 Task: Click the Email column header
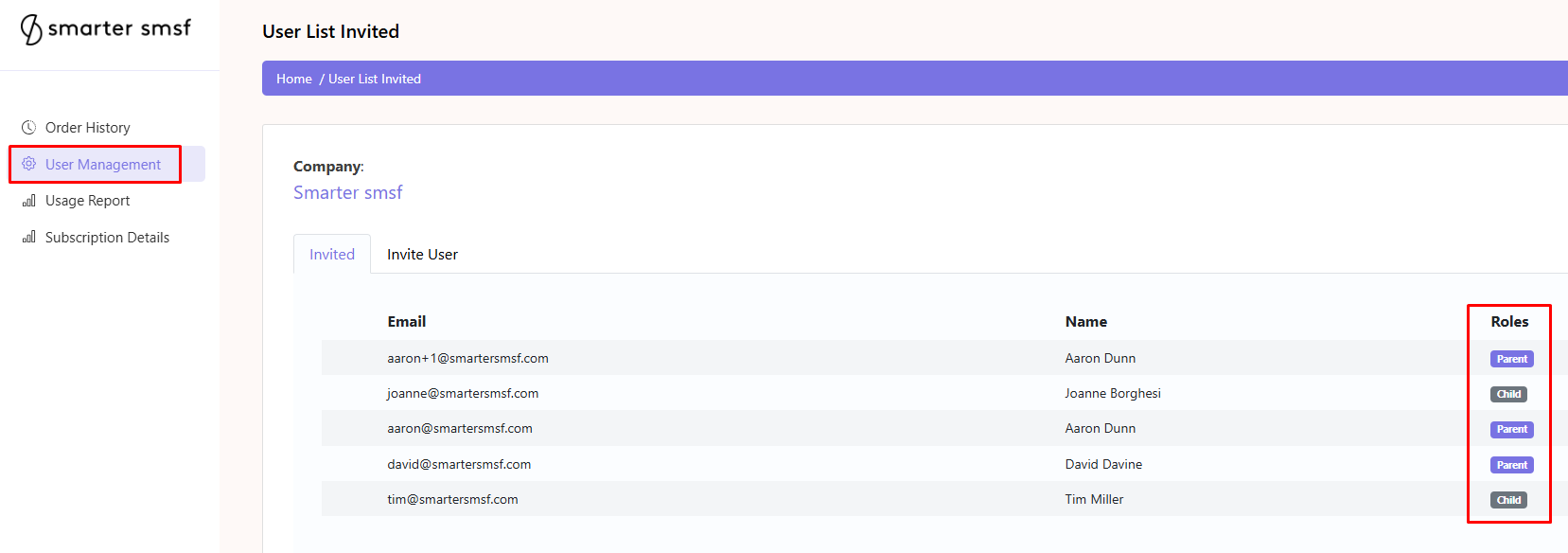[407, 322]
